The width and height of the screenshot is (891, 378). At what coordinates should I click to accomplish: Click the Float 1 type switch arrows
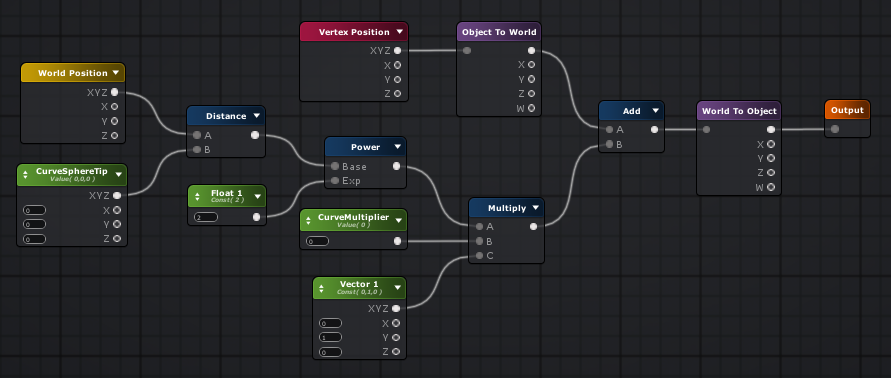point(198,197)
